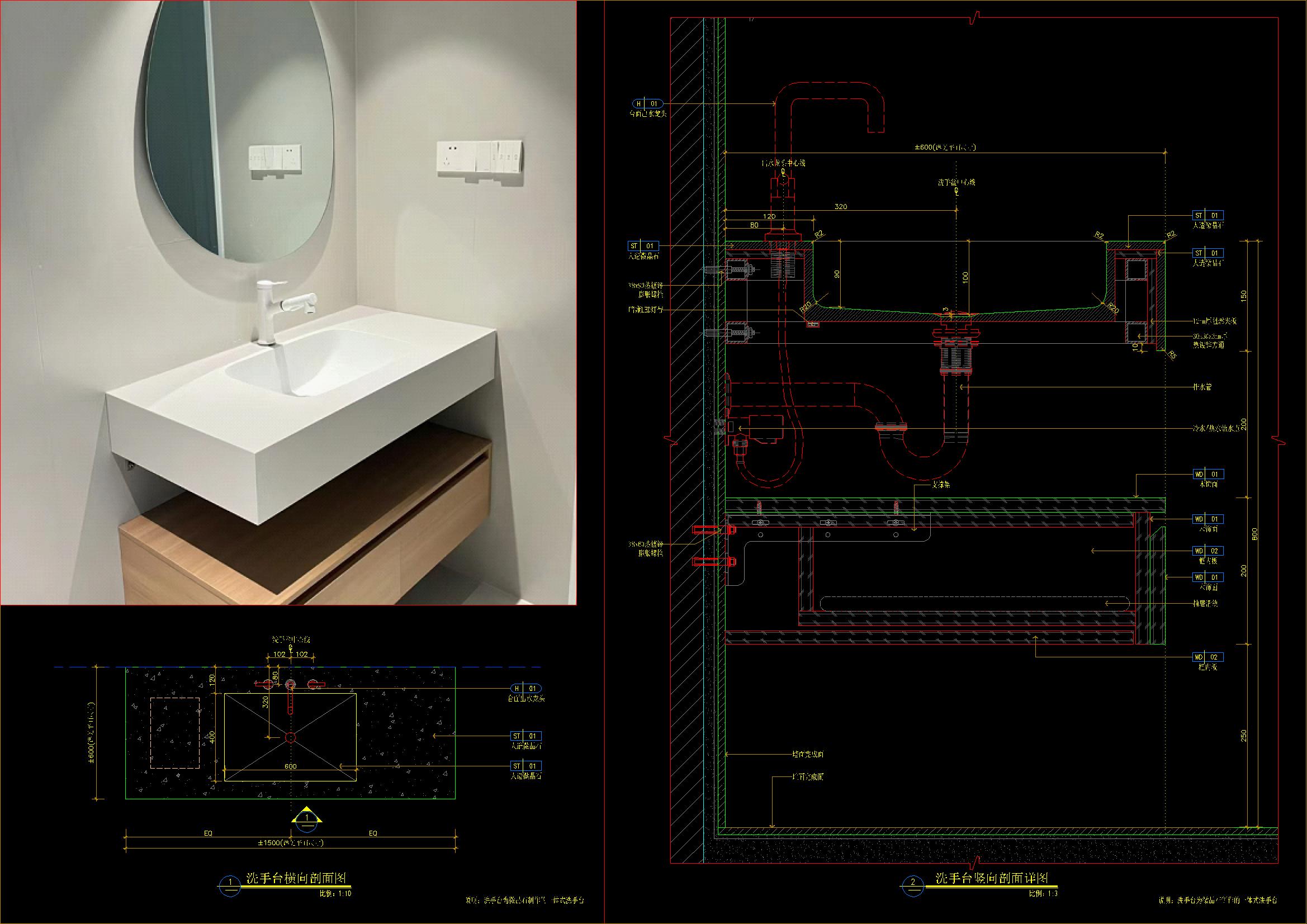Click the 400 basin depth dimension in plan

pyautogui.click(x=213, y=737)
